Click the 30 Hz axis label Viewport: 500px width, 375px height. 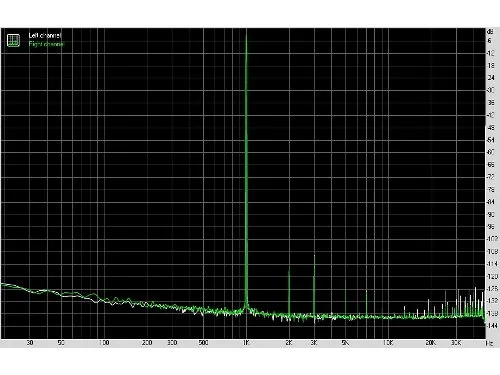coord(30,343)
